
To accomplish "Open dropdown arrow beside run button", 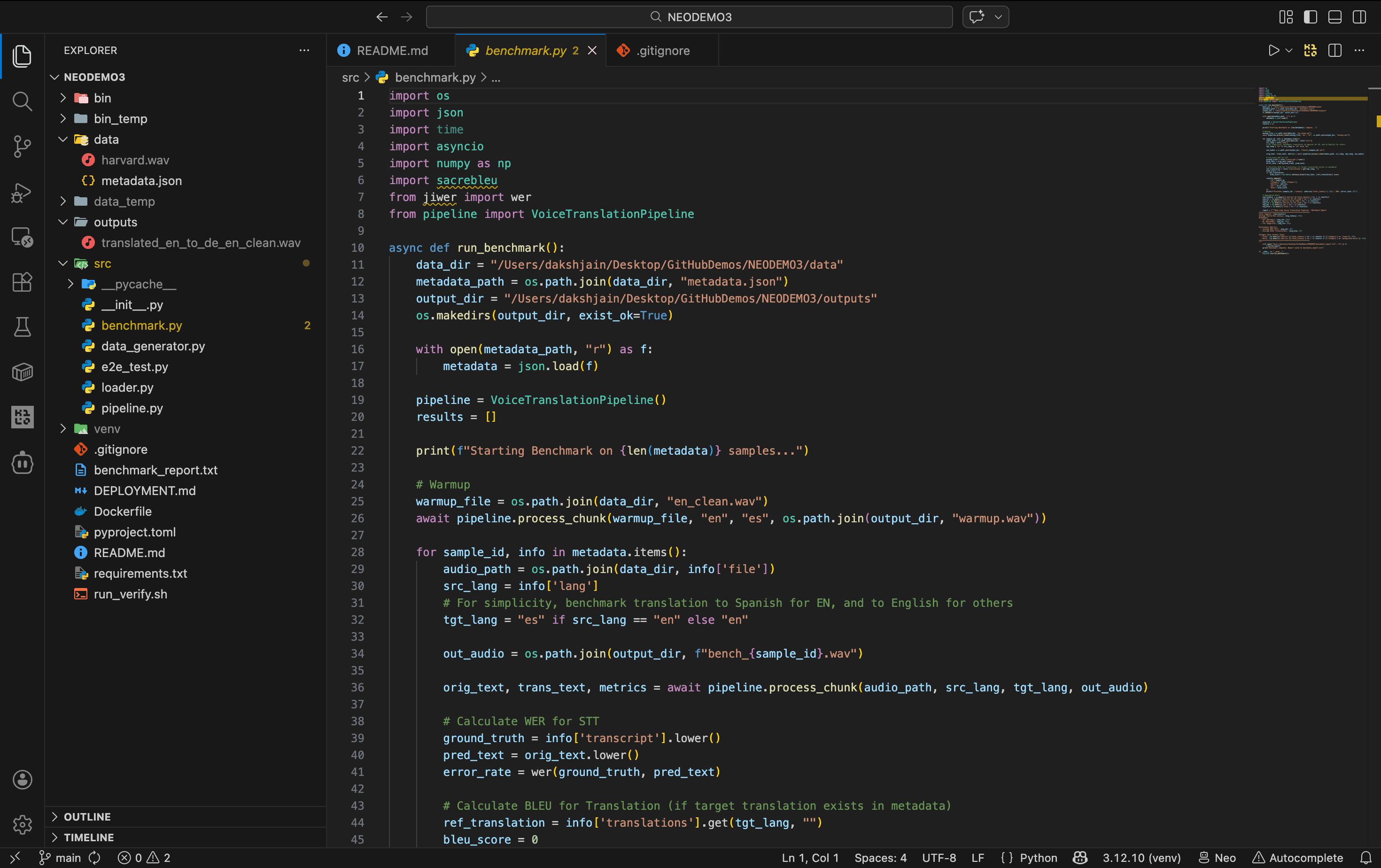I will tap(1288, 50).
